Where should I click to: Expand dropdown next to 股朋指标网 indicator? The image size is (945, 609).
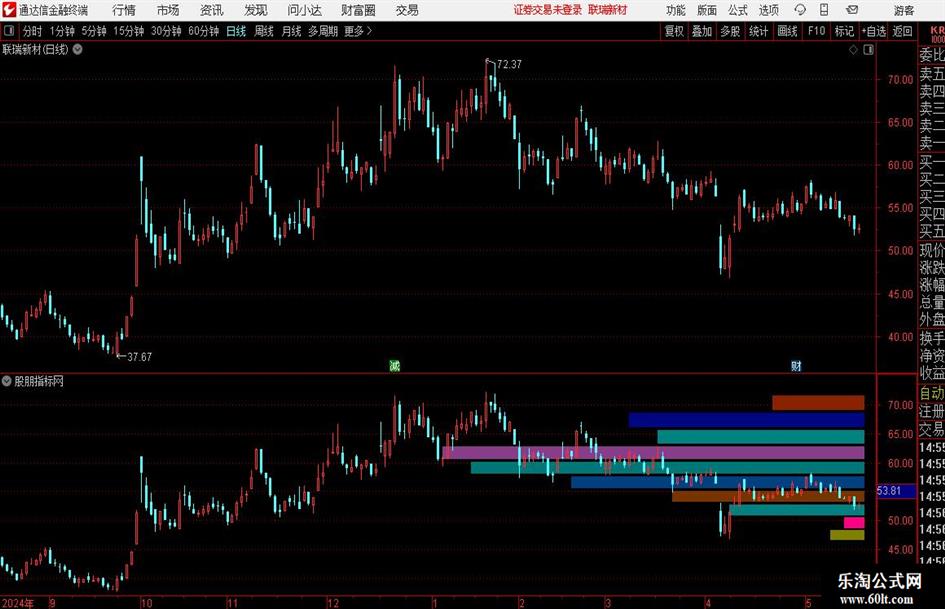[x=7, y=381]
